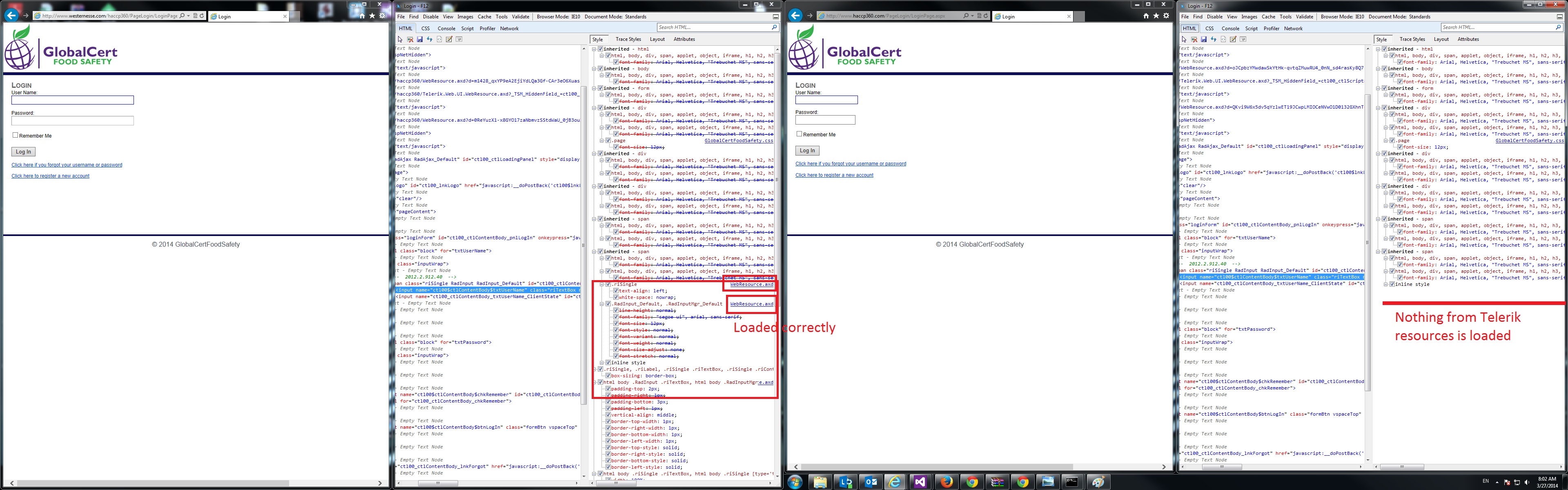Show hidden tray icons arrow in taskbar

click(x=1498, y=482)
